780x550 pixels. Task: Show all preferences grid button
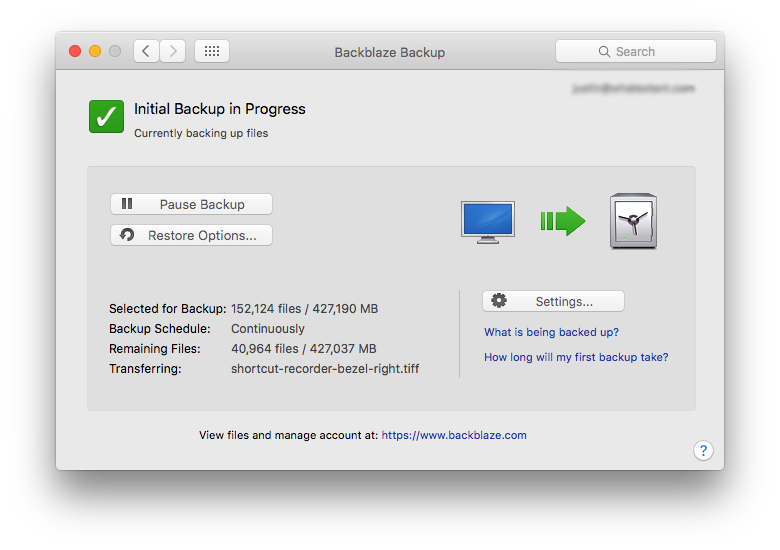point(212,51)
